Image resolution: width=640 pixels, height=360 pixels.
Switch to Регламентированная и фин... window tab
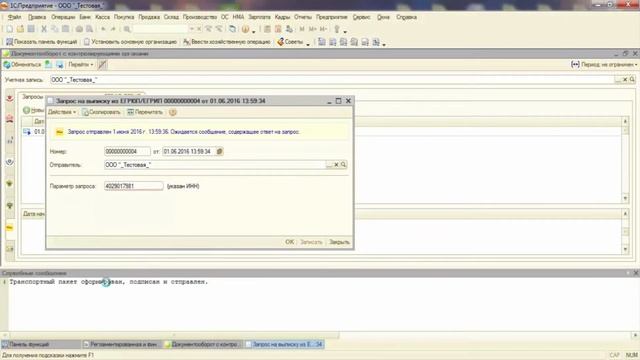click(122, 344)
